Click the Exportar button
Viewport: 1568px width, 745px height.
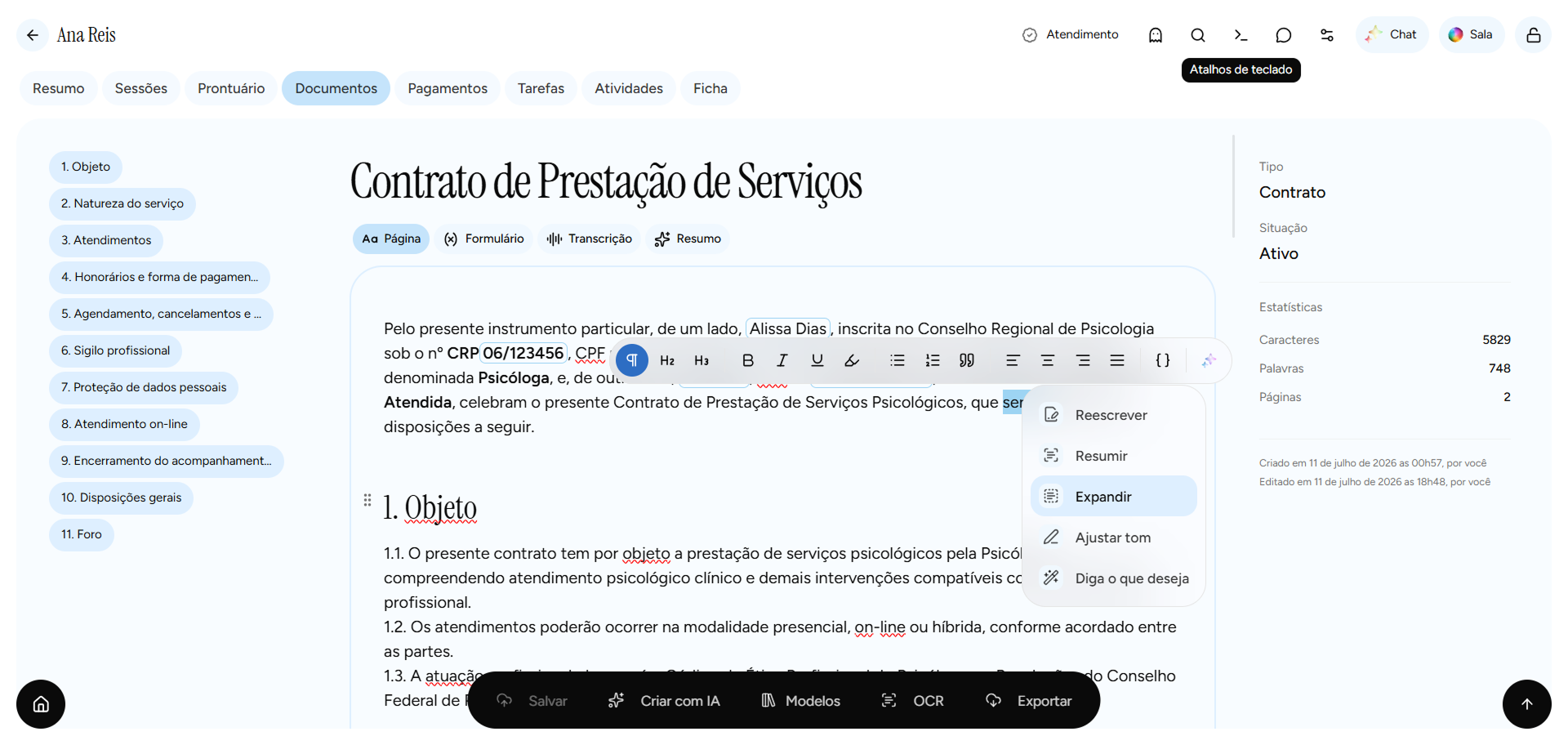coord(1028,701)
